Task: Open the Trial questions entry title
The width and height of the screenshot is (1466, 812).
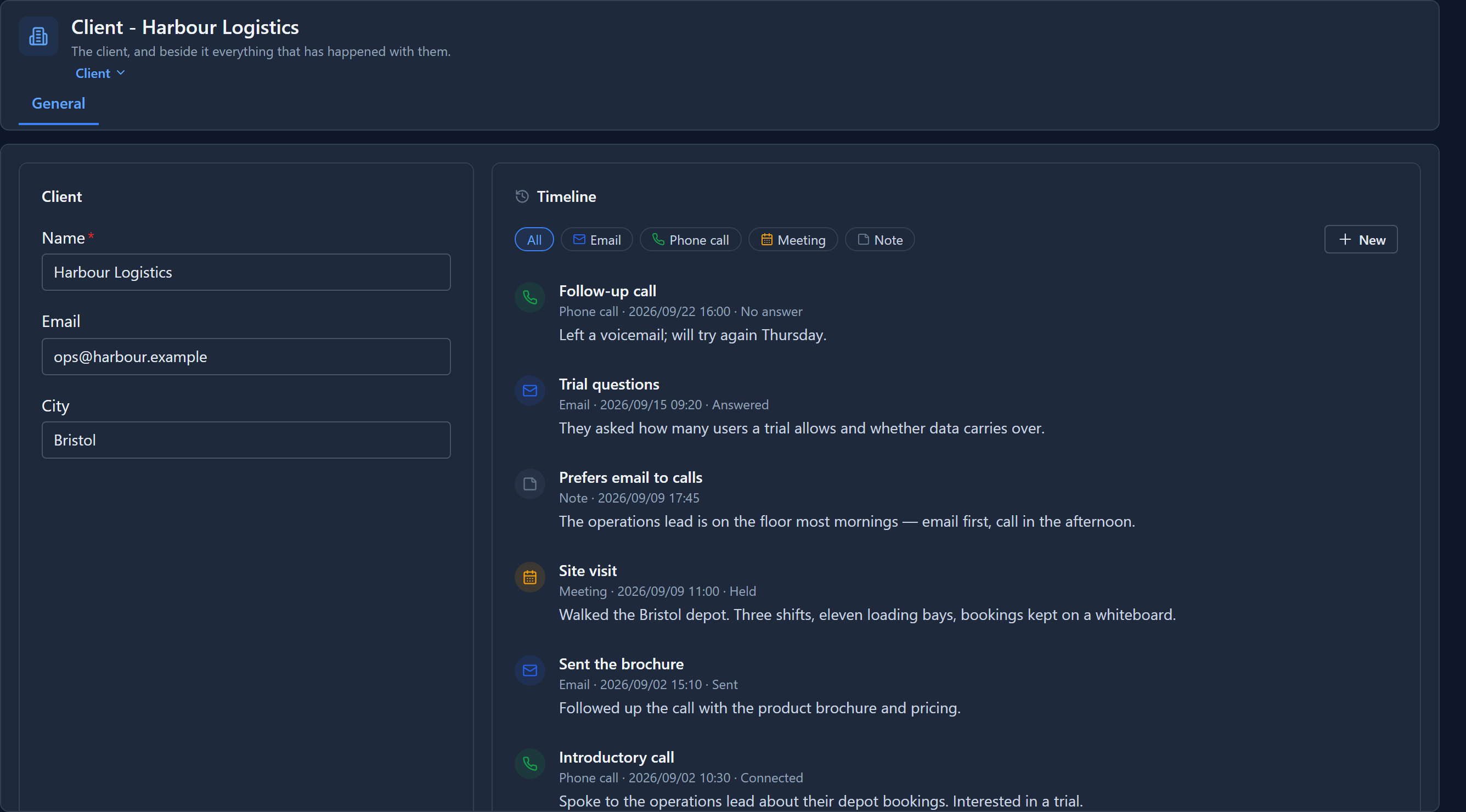Action: pos(609,385)
